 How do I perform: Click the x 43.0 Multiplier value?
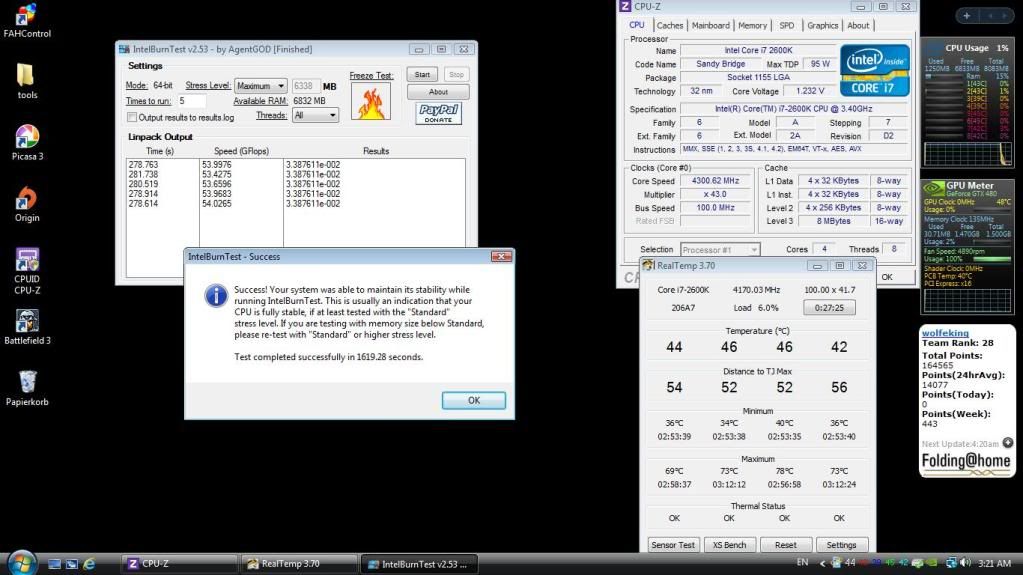coord(716,194)
